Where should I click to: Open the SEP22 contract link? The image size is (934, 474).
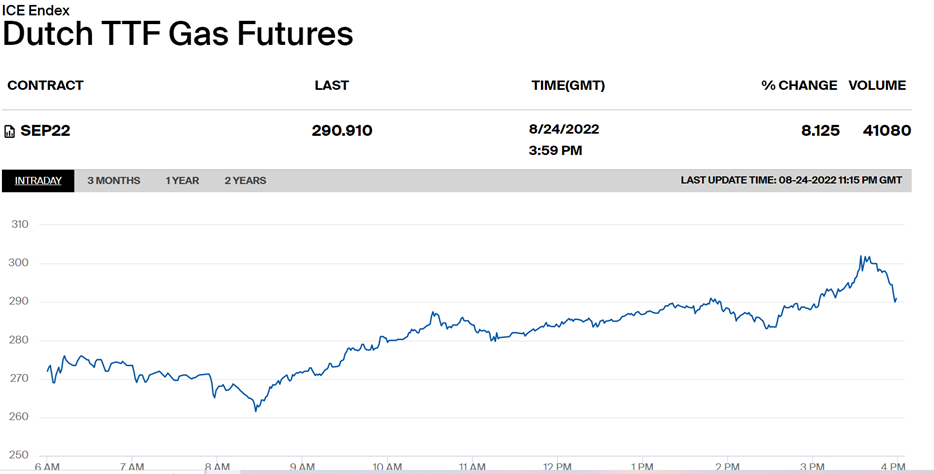[45, 131]
